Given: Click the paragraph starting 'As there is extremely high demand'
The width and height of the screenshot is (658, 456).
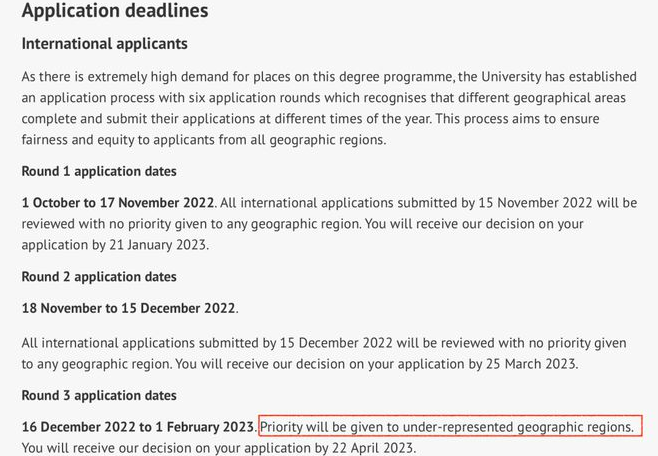Looking at the screenshot, I should click(x=329, y=108).
